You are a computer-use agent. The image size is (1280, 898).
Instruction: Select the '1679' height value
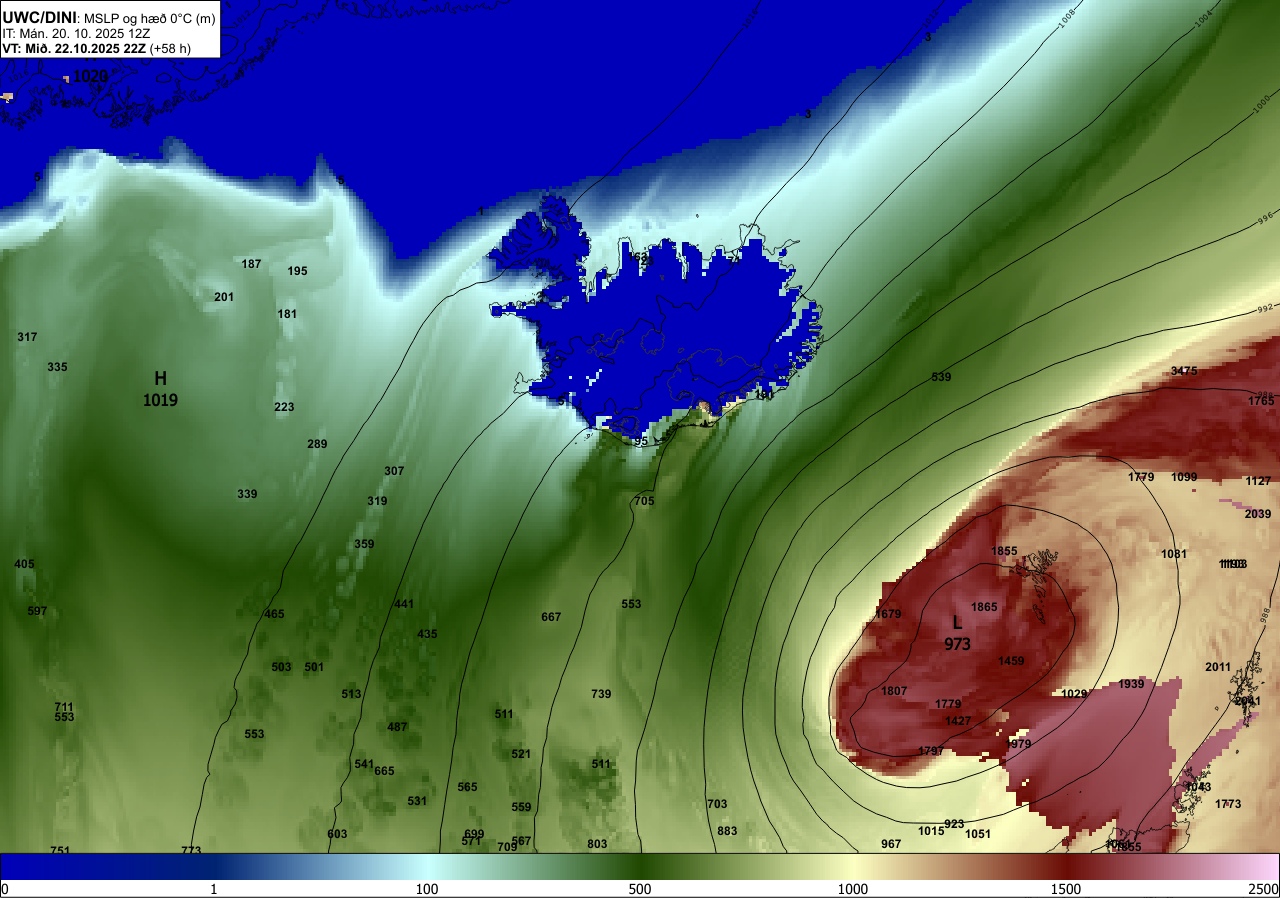click(888, 614)
